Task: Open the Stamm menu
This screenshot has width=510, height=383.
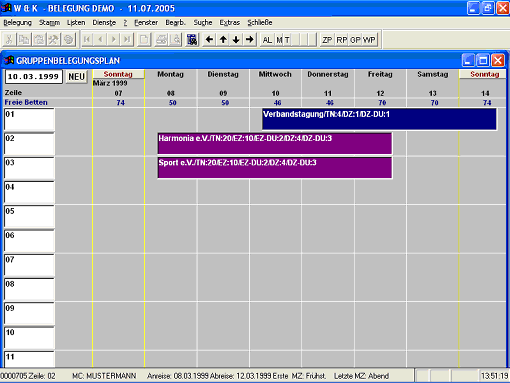Action: pos(49,23)
